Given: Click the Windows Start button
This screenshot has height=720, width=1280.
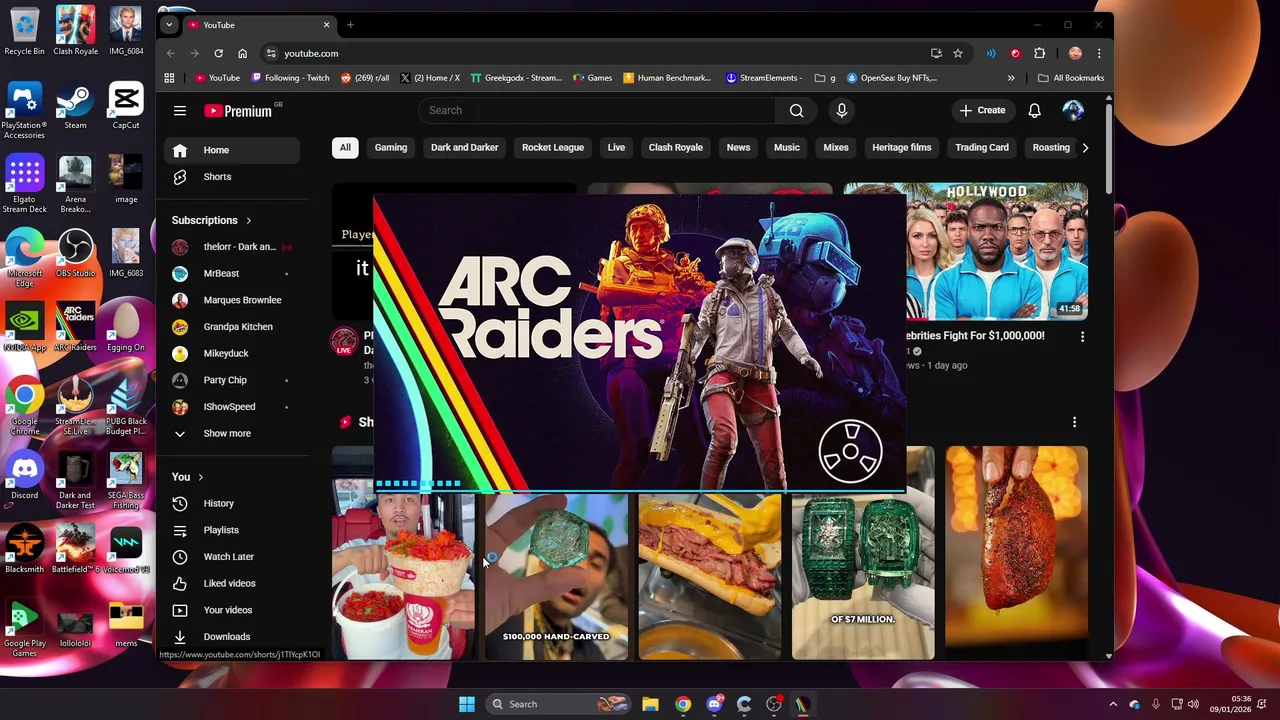Looking at the screenshot, I should pos(466,704).
